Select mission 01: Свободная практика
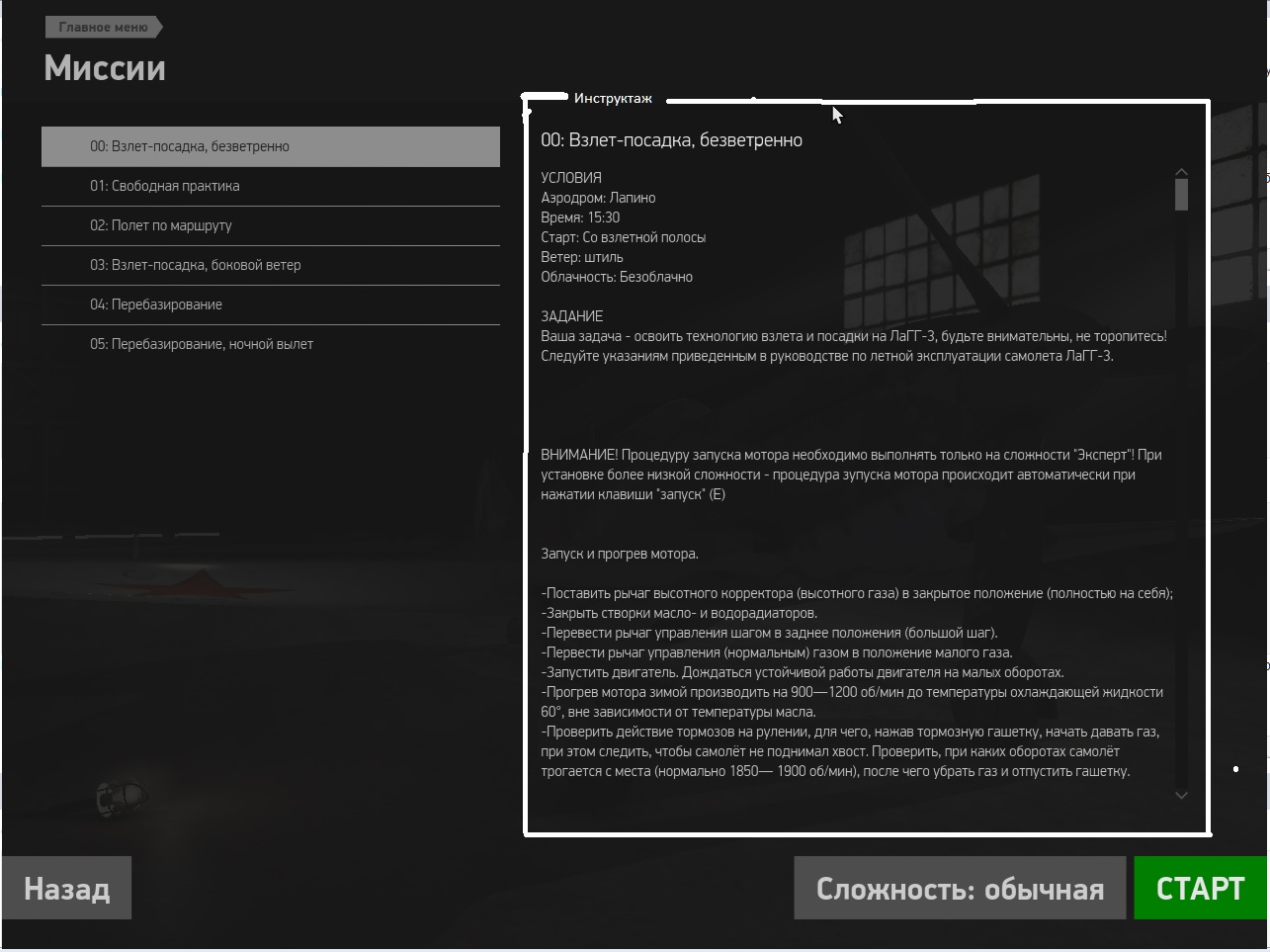The height and width of the screenshot is (952, 1270). (x=271, y=186)
